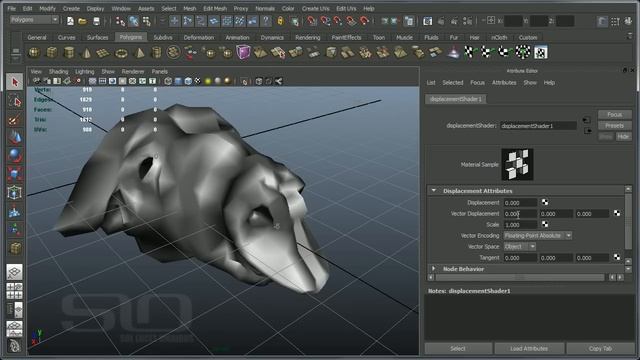Toggle viewport grid display icon

point(93,81)
